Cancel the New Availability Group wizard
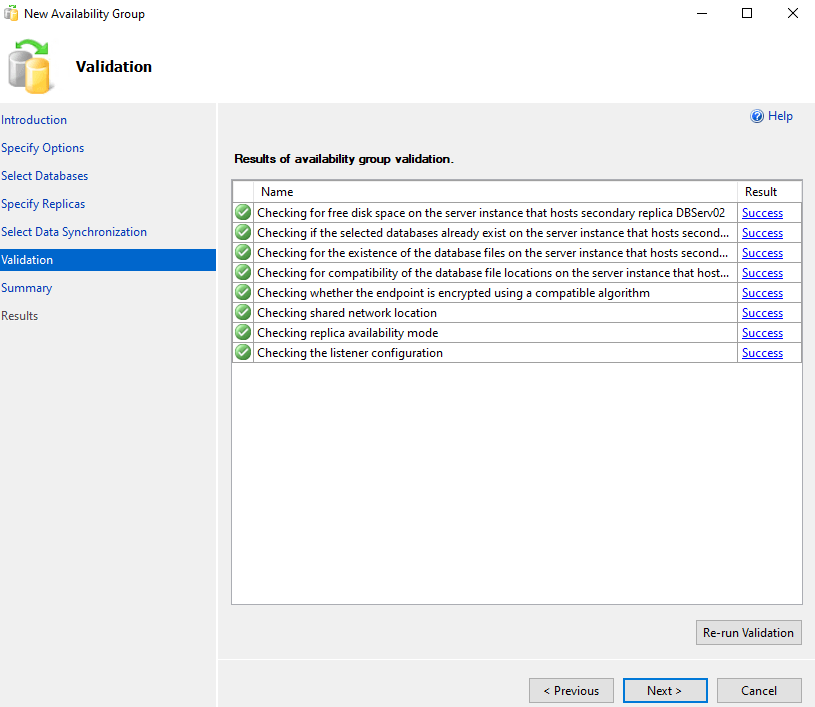Screen dimensions: 815x707 [x=759, y=690]
